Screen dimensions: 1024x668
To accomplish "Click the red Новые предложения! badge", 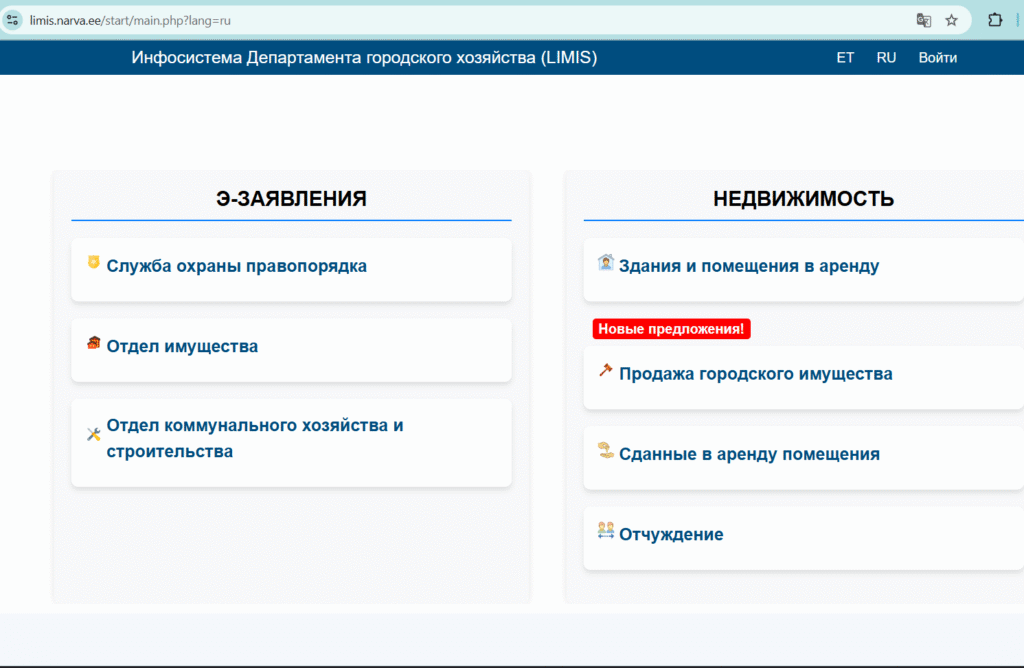I will point(671,329).
